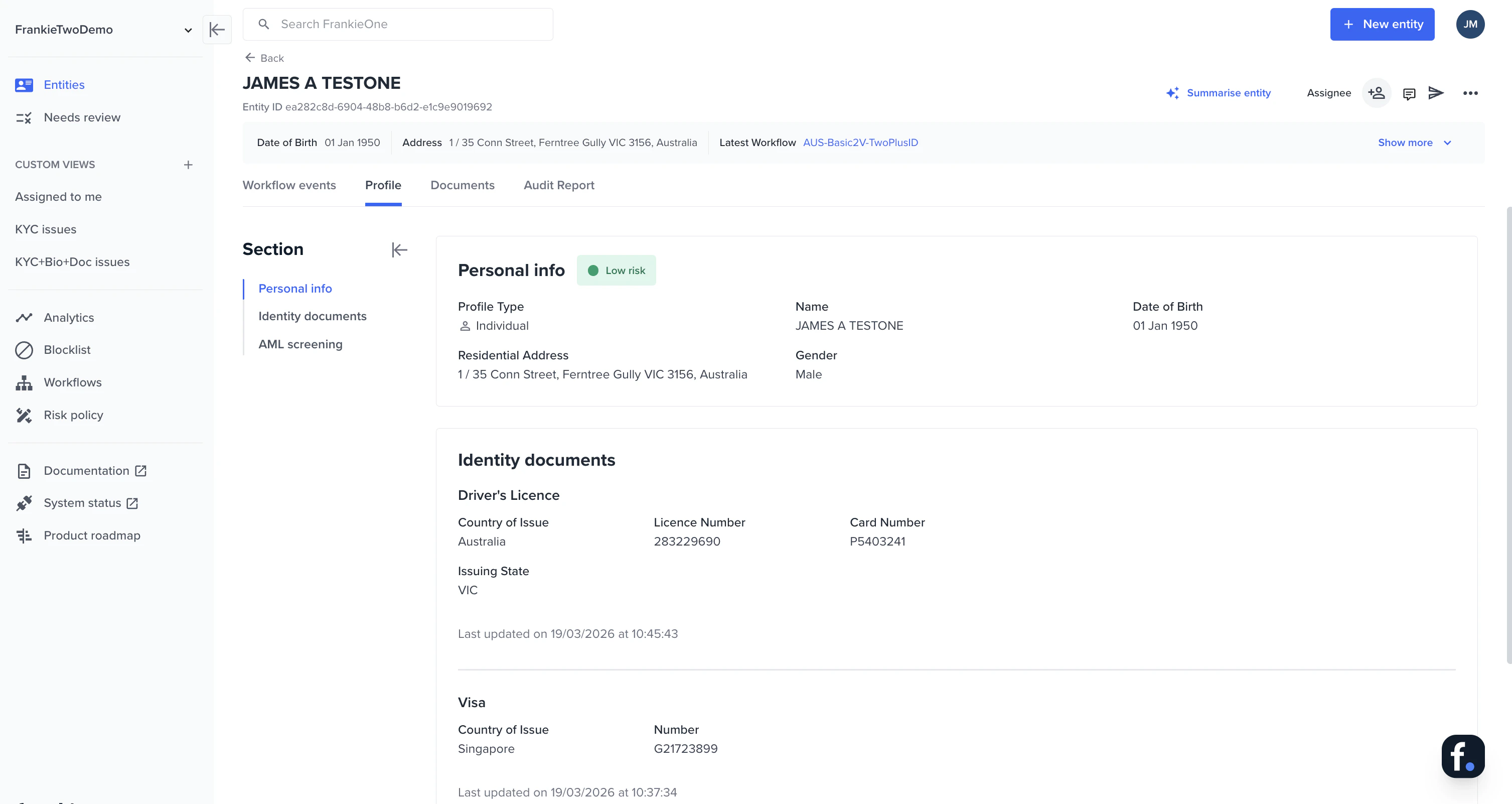Image resolution: width=1512 pixels, height=804 pixels.
Task: Click the send paper-plane icon
Action: [x=1436, y=93]
